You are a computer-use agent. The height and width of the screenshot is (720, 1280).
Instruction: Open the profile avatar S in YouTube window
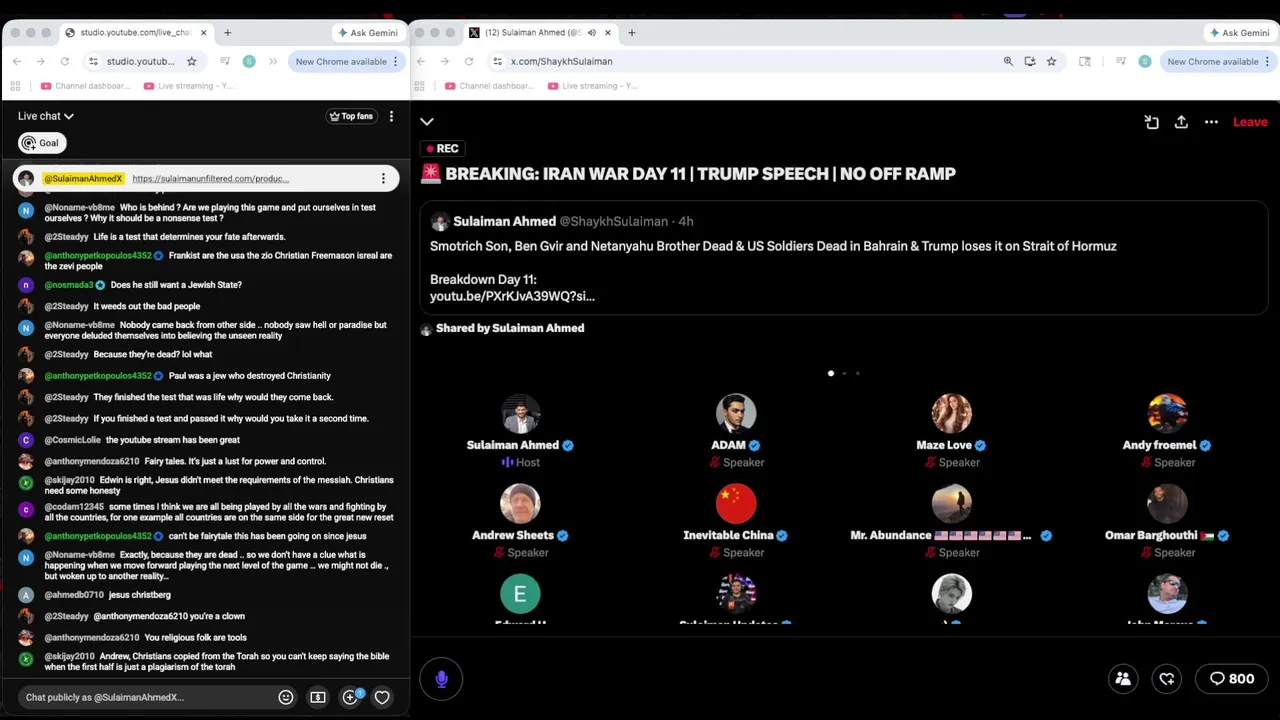tap(249, 61)
